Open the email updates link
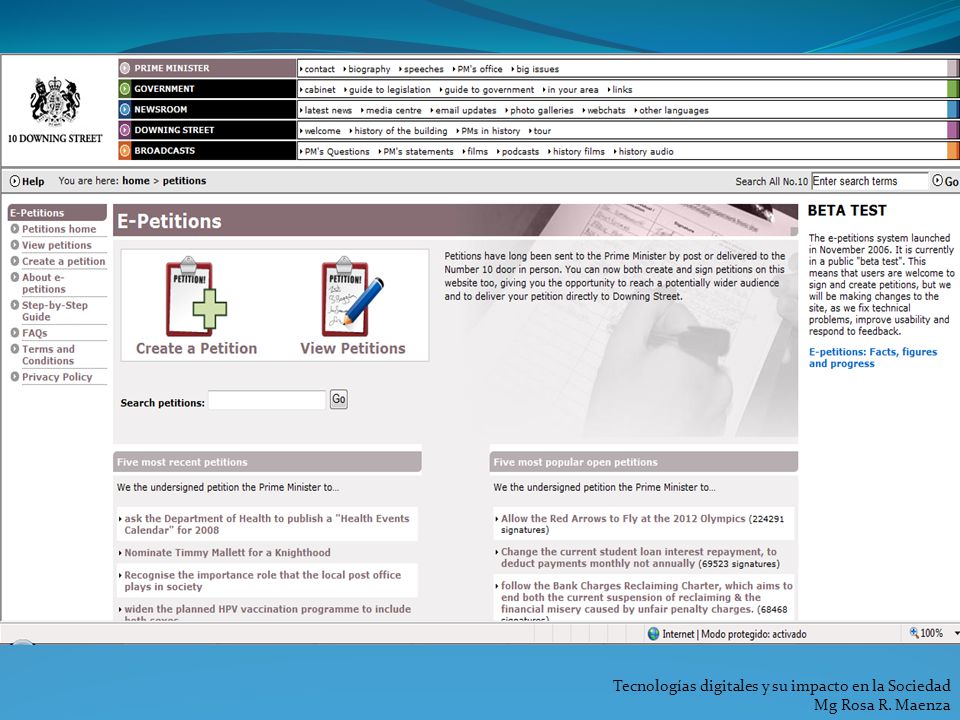Image resolution: width=960 pixels, height=720 pixels. point(465,110)
